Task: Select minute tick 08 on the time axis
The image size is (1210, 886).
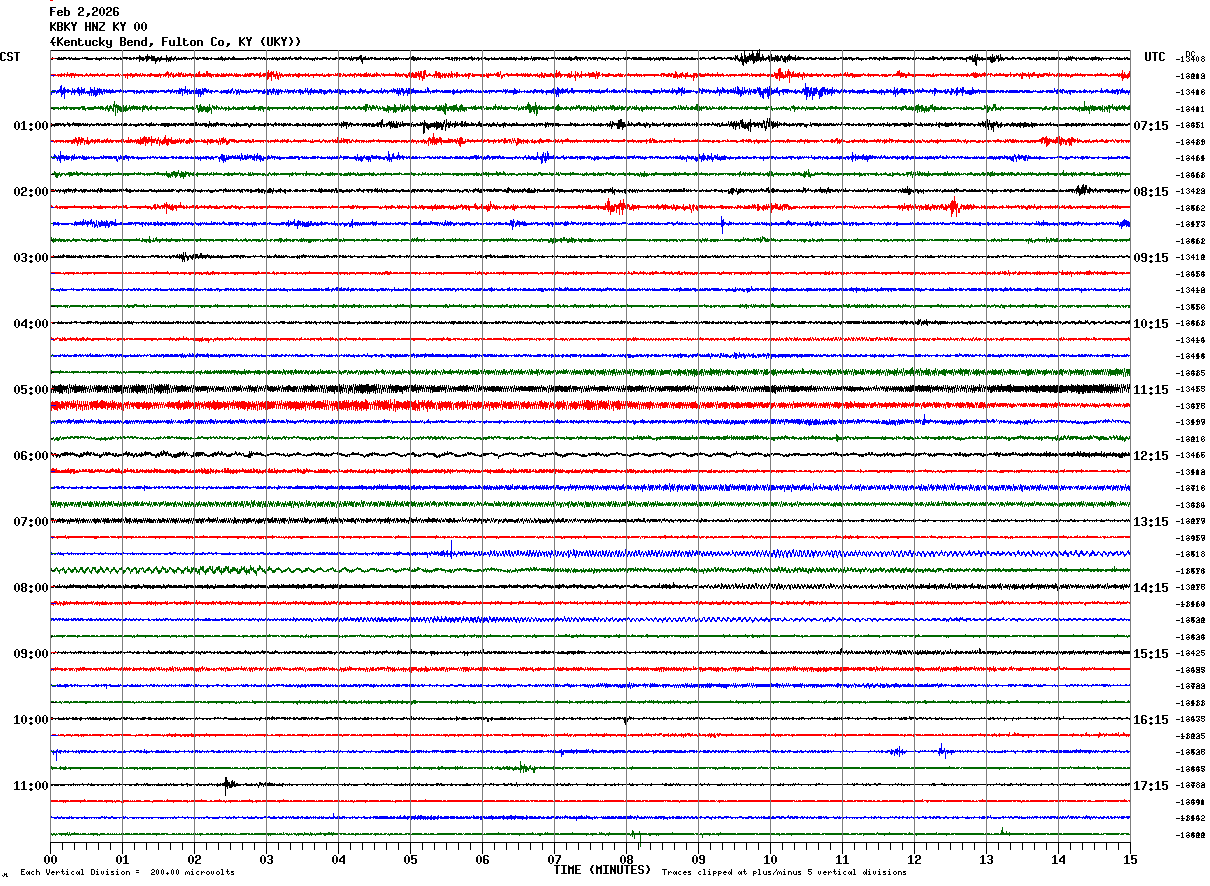Action: click(x=627, y=859)
